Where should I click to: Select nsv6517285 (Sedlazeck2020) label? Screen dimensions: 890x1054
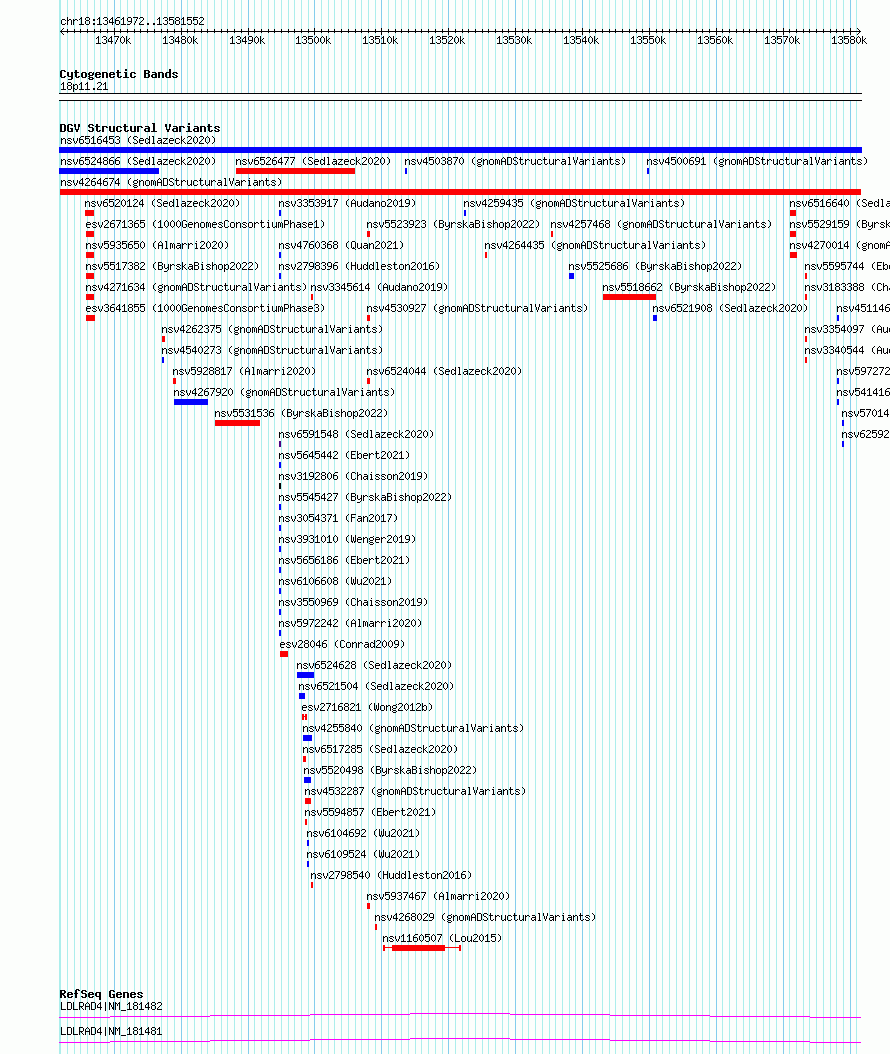(380, 749)
